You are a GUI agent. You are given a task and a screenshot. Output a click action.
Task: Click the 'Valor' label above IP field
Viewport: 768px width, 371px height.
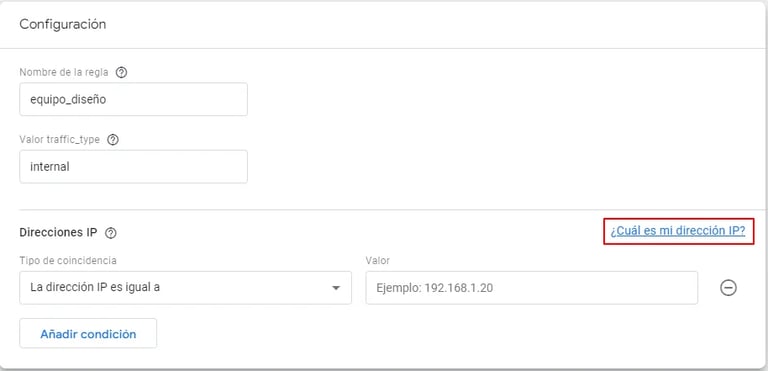pos(378,261)
